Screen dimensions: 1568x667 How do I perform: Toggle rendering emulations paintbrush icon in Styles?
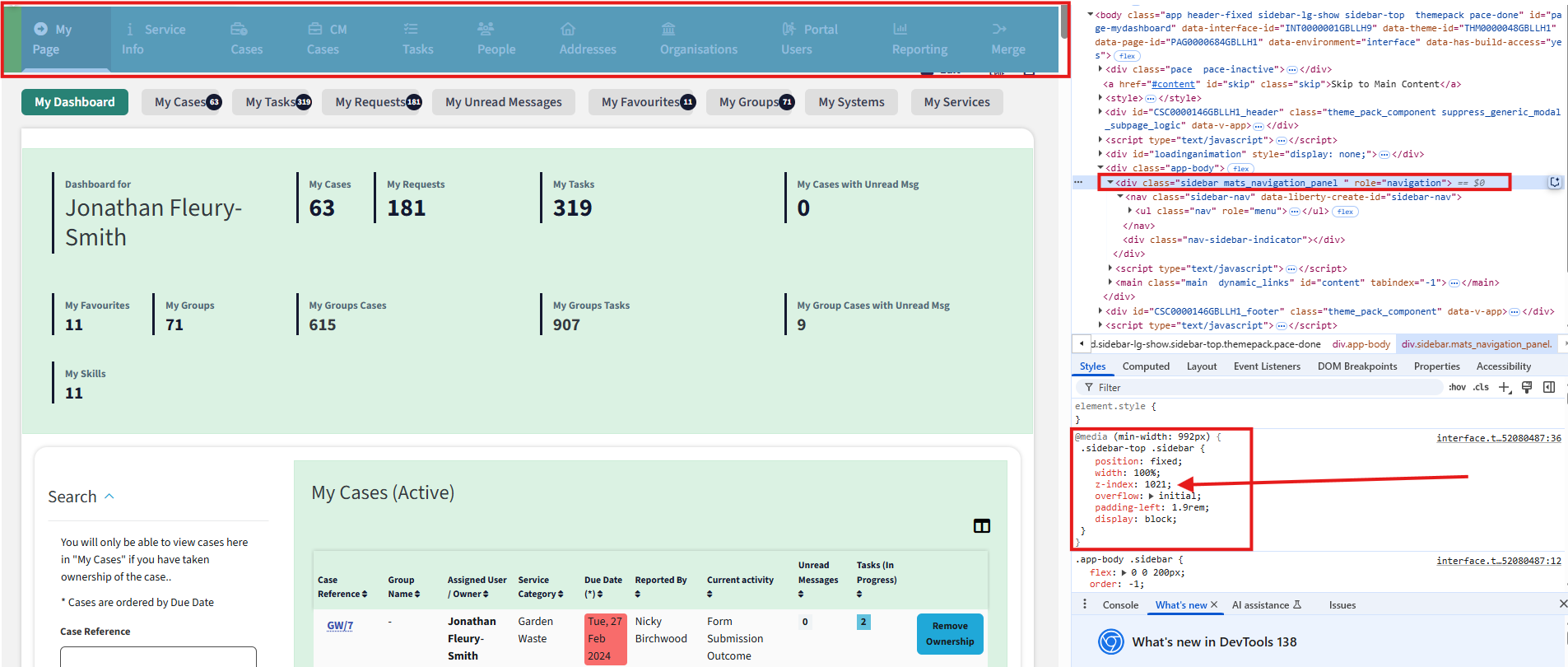[1527, 387]
